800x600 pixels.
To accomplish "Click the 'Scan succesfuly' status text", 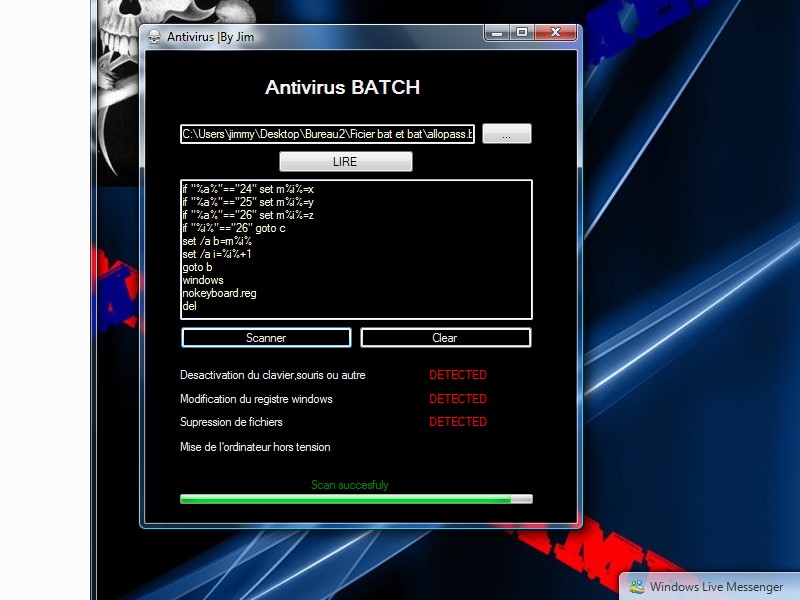I will point(349,485).
